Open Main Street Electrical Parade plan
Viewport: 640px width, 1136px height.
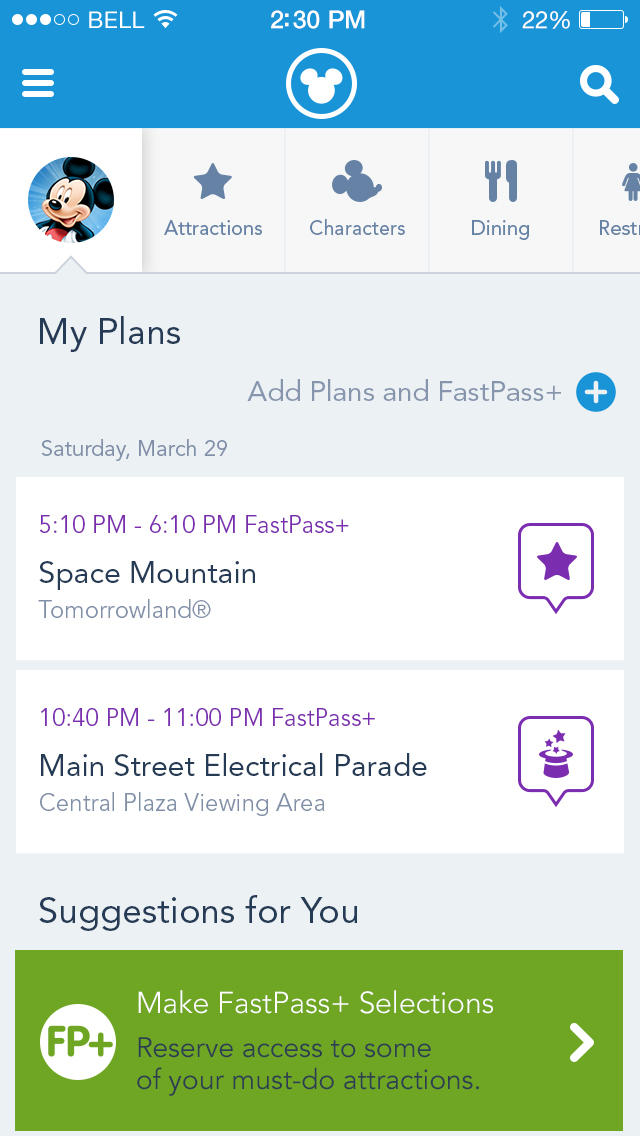[x=233, y=766]
